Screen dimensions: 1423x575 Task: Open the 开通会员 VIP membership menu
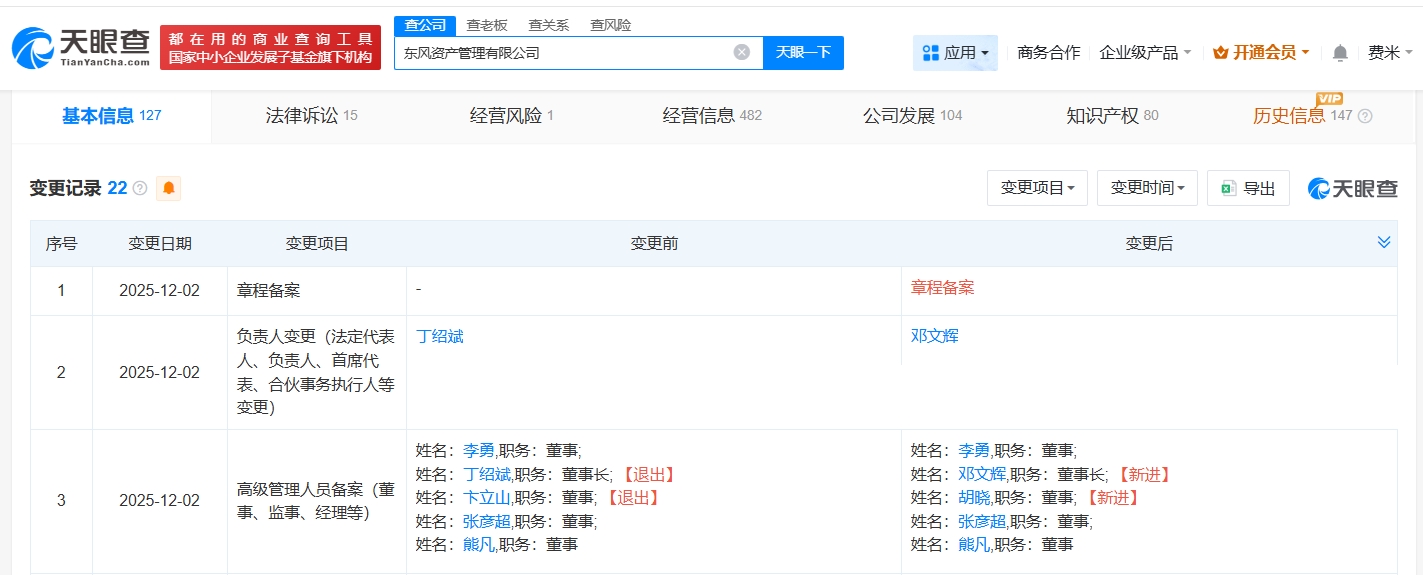(1260, 53)
